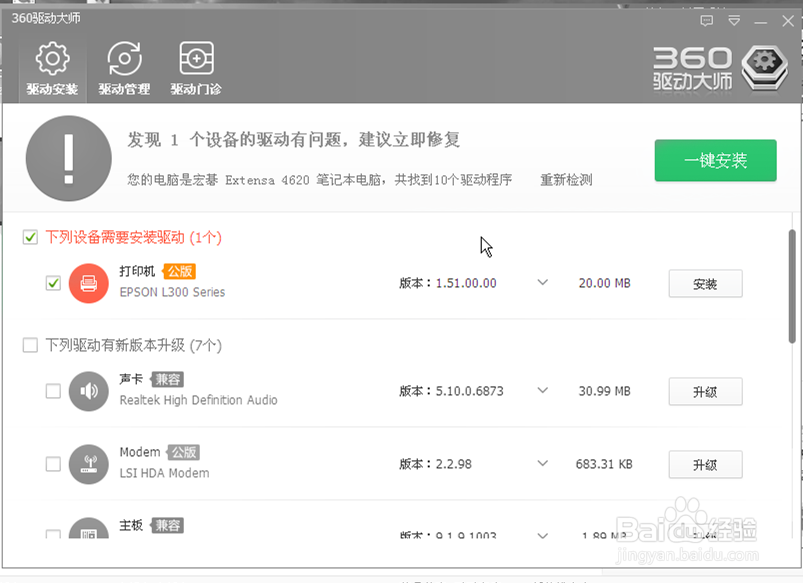Open the 驱动安装 gear icon
Image resolution: width=803 pixels, height=583 pixels.
(x=51, y=59)
